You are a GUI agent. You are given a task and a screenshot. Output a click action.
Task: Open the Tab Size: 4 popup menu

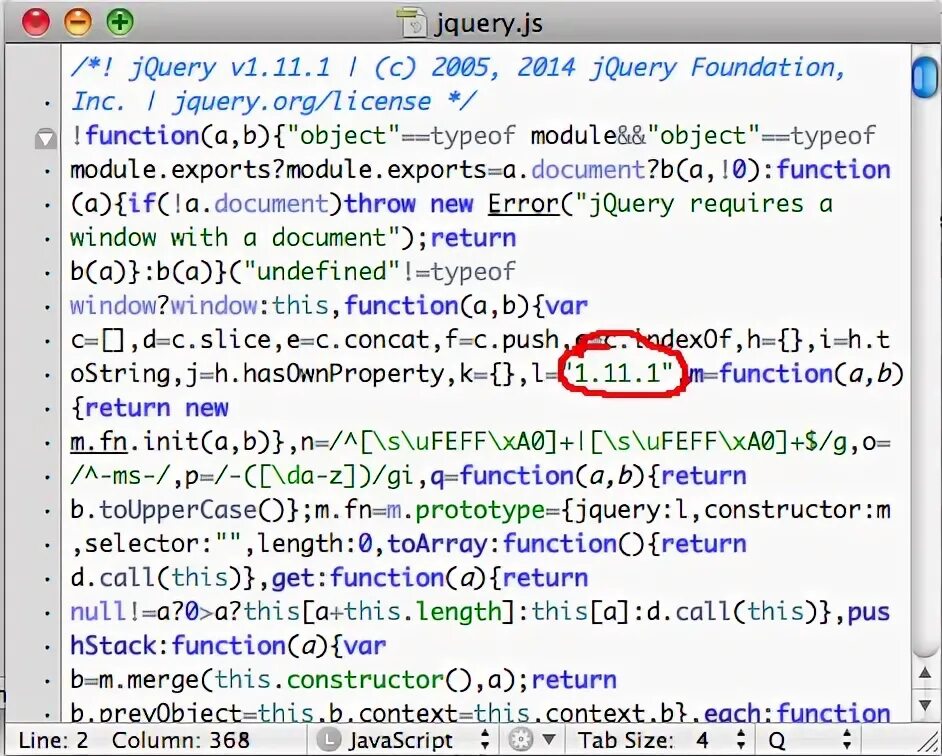(x=662, y=739)
